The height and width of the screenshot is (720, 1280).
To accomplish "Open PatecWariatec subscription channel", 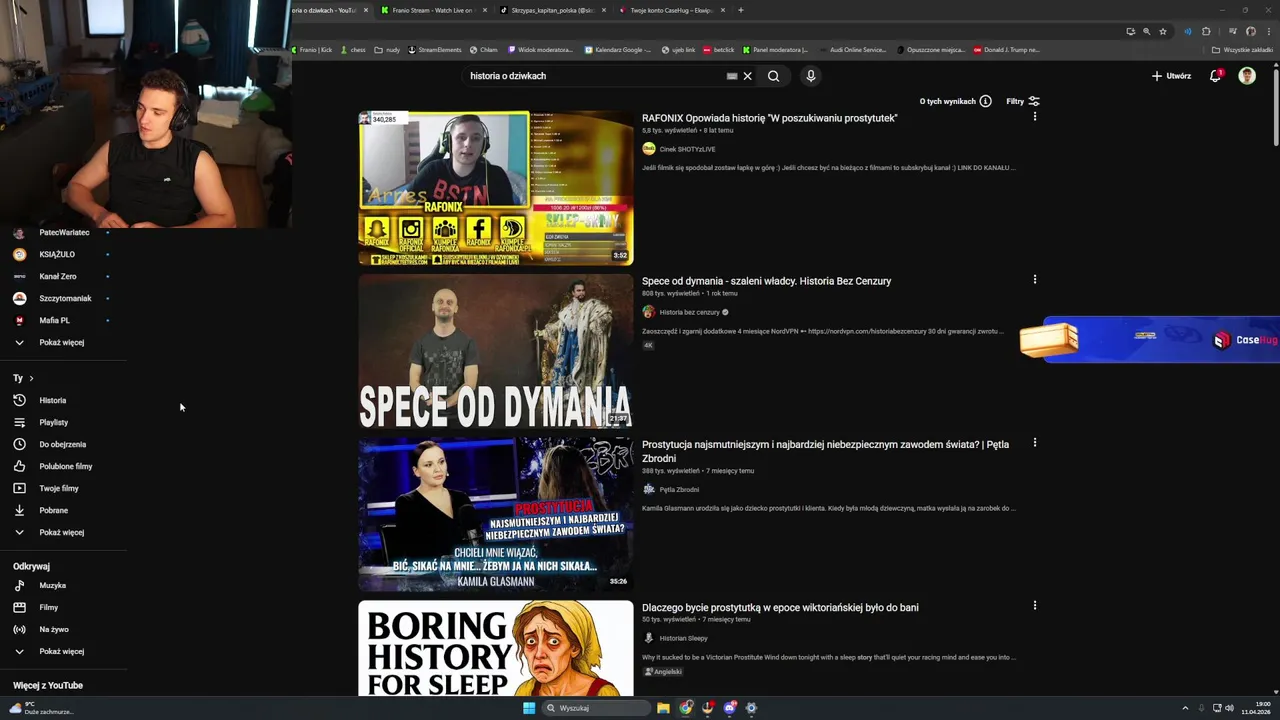I will pos(64,232).
